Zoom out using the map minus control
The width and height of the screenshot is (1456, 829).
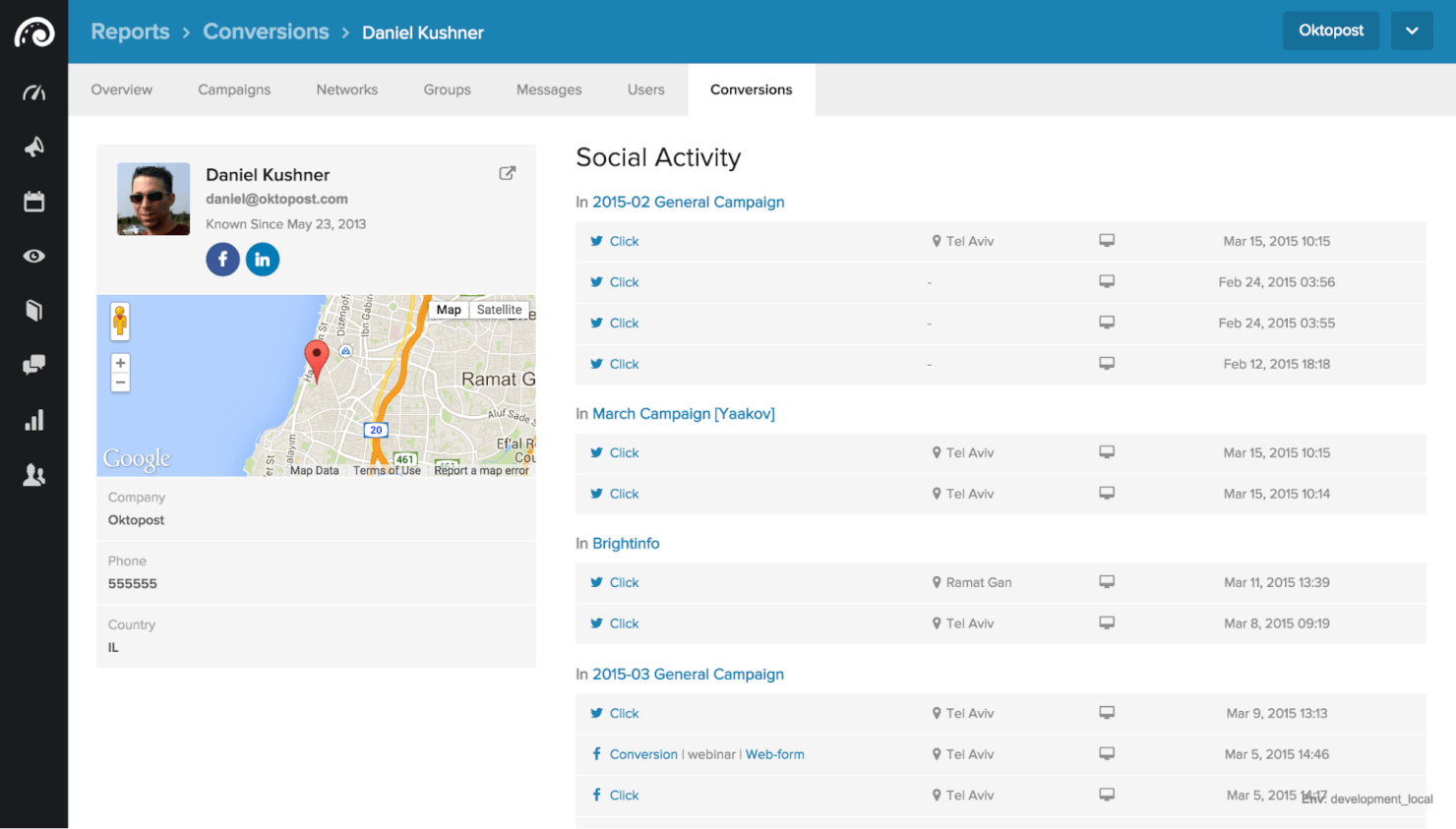click(120, 382)
